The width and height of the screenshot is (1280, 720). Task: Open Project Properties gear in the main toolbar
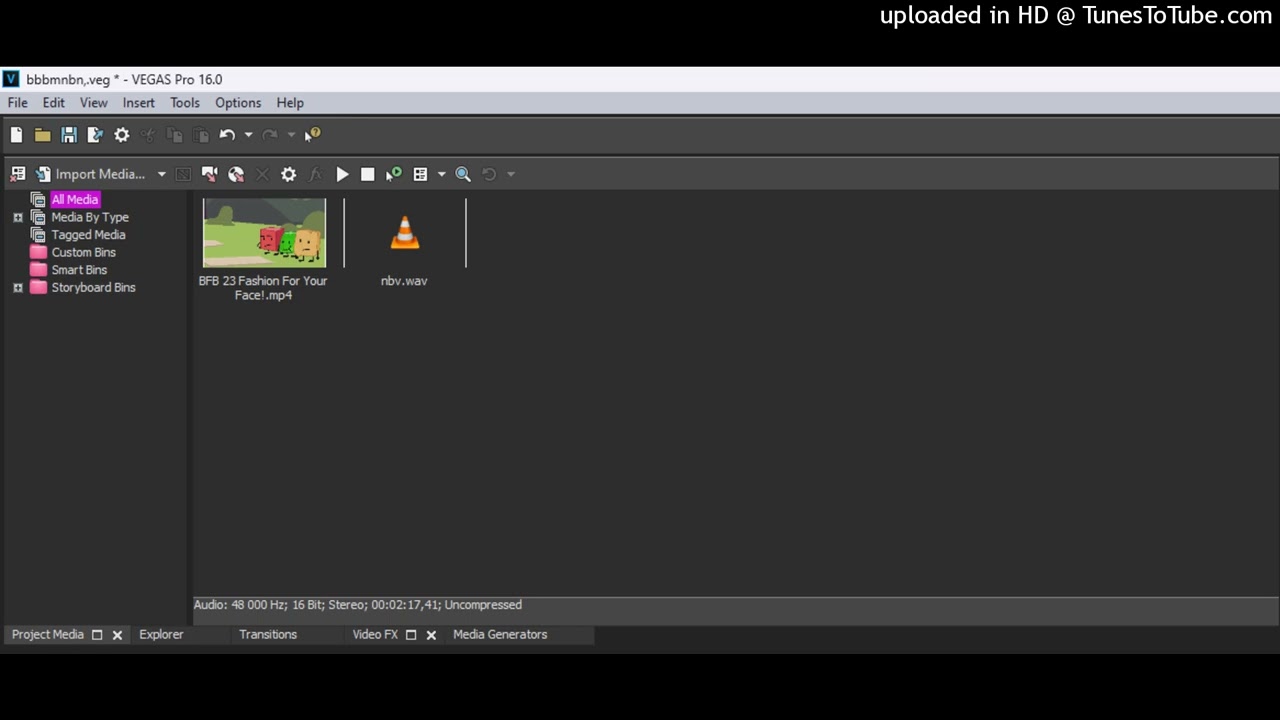pos(122,135)
